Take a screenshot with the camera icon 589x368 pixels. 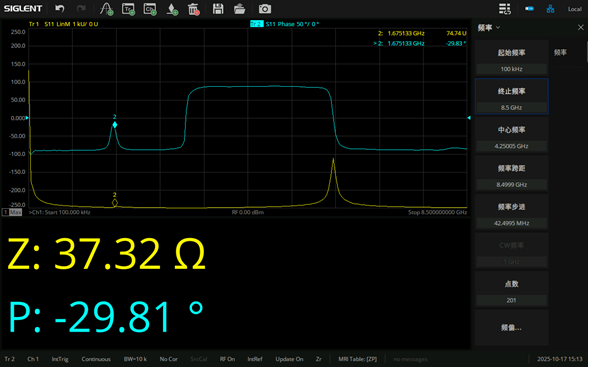point(264,9)
